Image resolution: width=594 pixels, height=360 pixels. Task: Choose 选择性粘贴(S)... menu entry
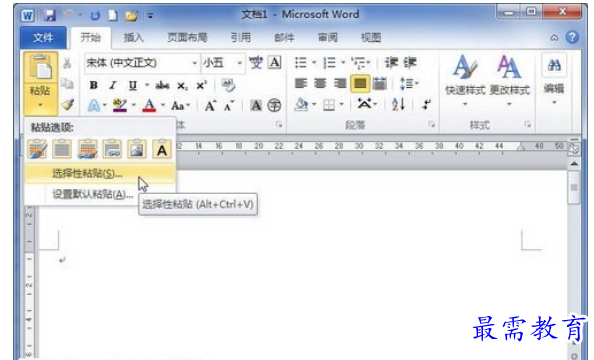(100, 174)
